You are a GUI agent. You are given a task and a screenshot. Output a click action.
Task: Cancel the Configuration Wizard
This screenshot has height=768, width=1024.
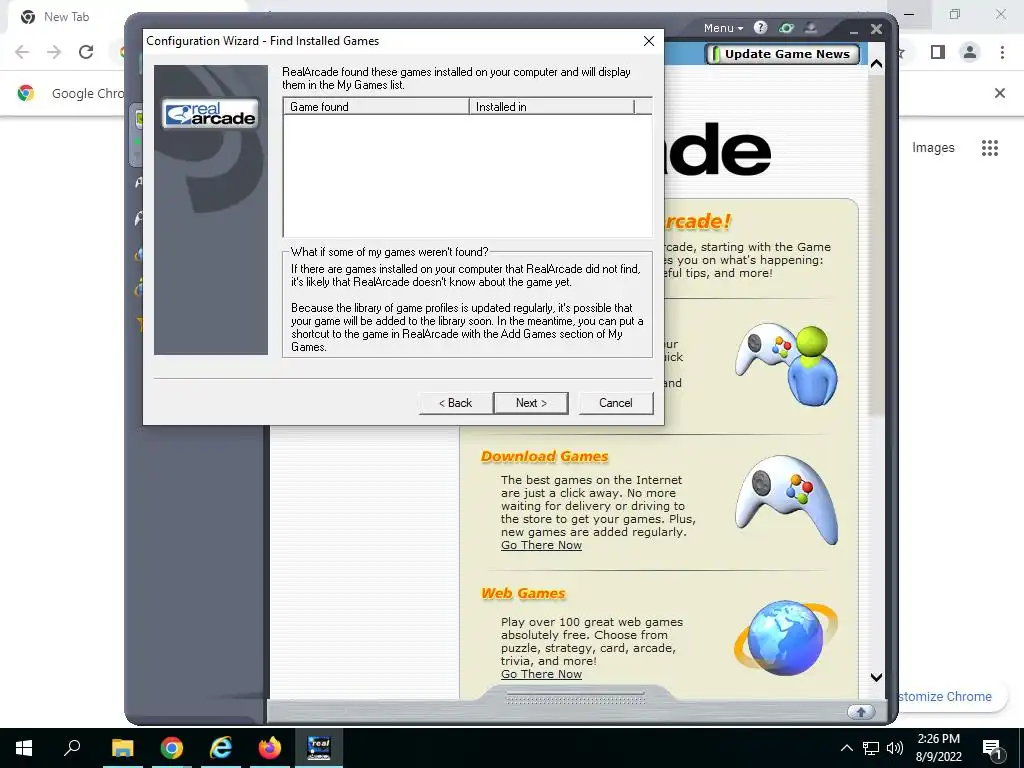click(615, 403)
